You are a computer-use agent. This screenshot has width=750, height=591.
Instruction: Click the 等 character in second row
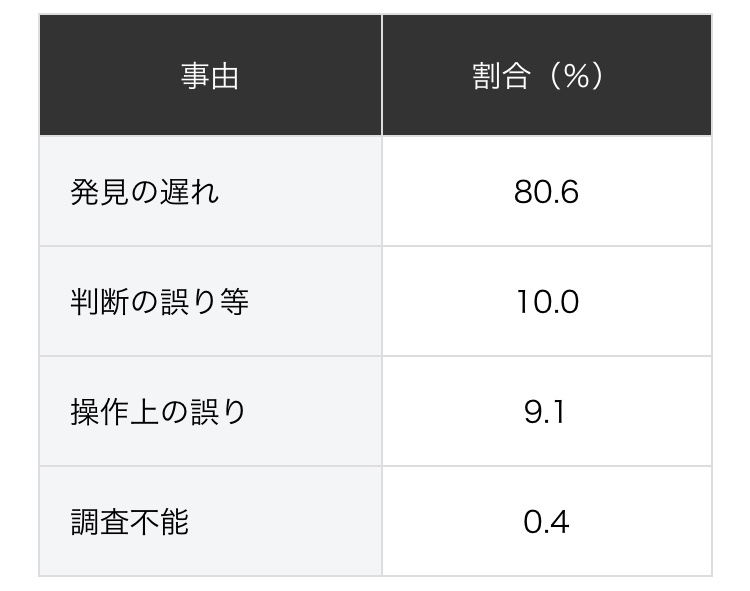coord(234,302)
